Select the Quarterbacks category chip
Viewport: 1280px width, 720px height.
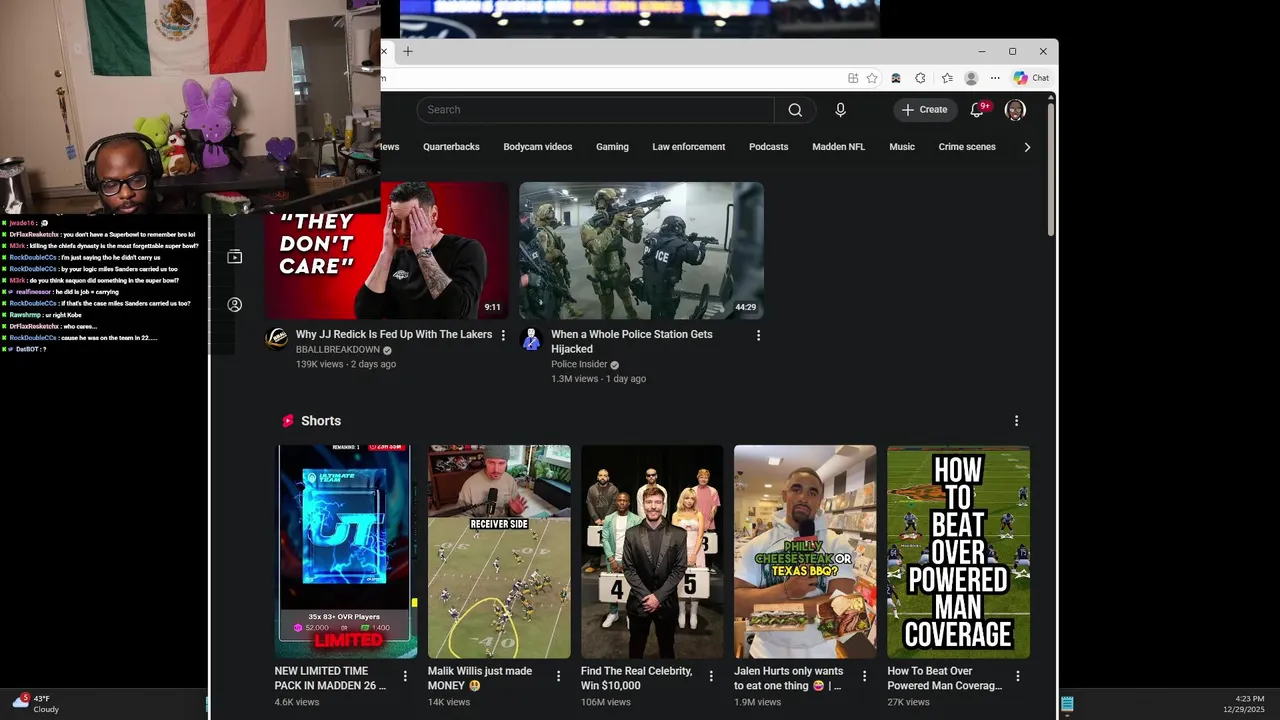tap(451, 147)
